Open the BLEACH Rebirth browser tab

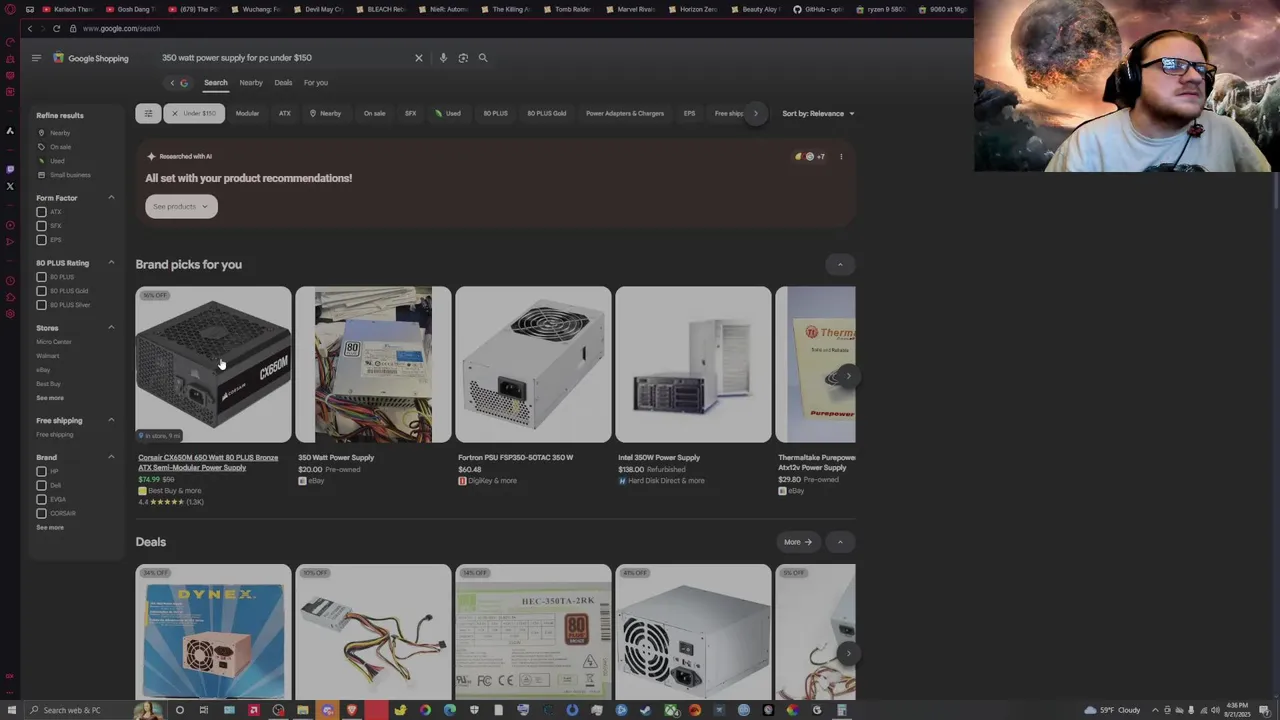(x=381, y=9)
